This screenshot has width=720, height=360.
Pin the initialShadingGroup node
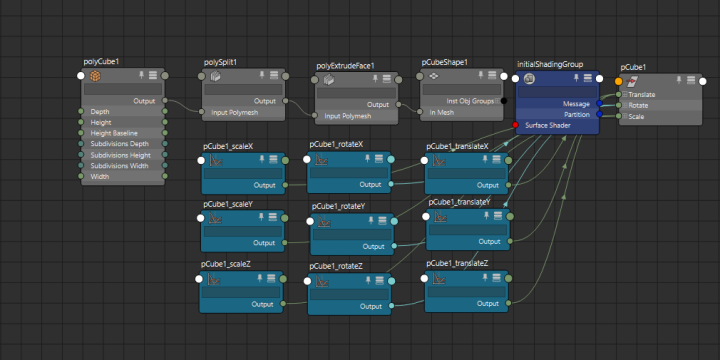pyautogui.click(x=576, y=79)
